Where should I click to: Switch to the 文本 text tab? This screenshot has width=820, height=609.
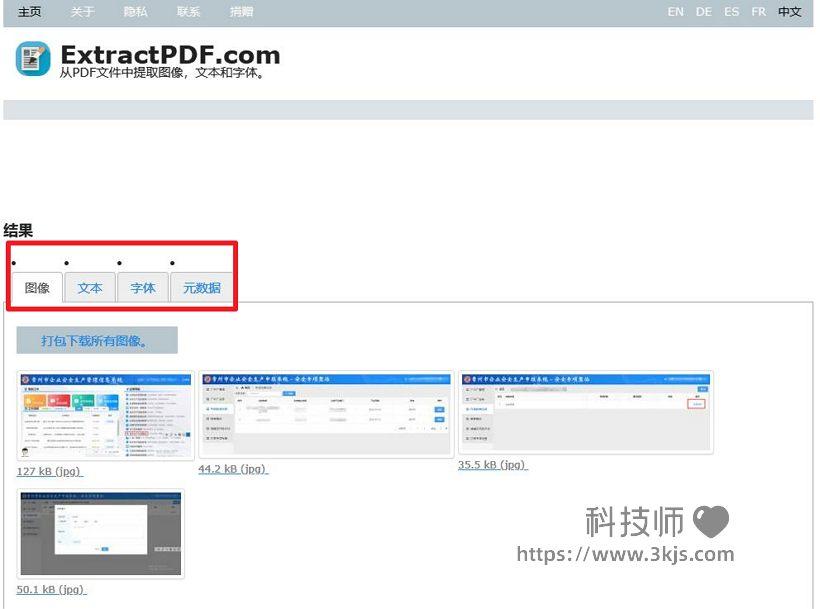pos(90,288)
